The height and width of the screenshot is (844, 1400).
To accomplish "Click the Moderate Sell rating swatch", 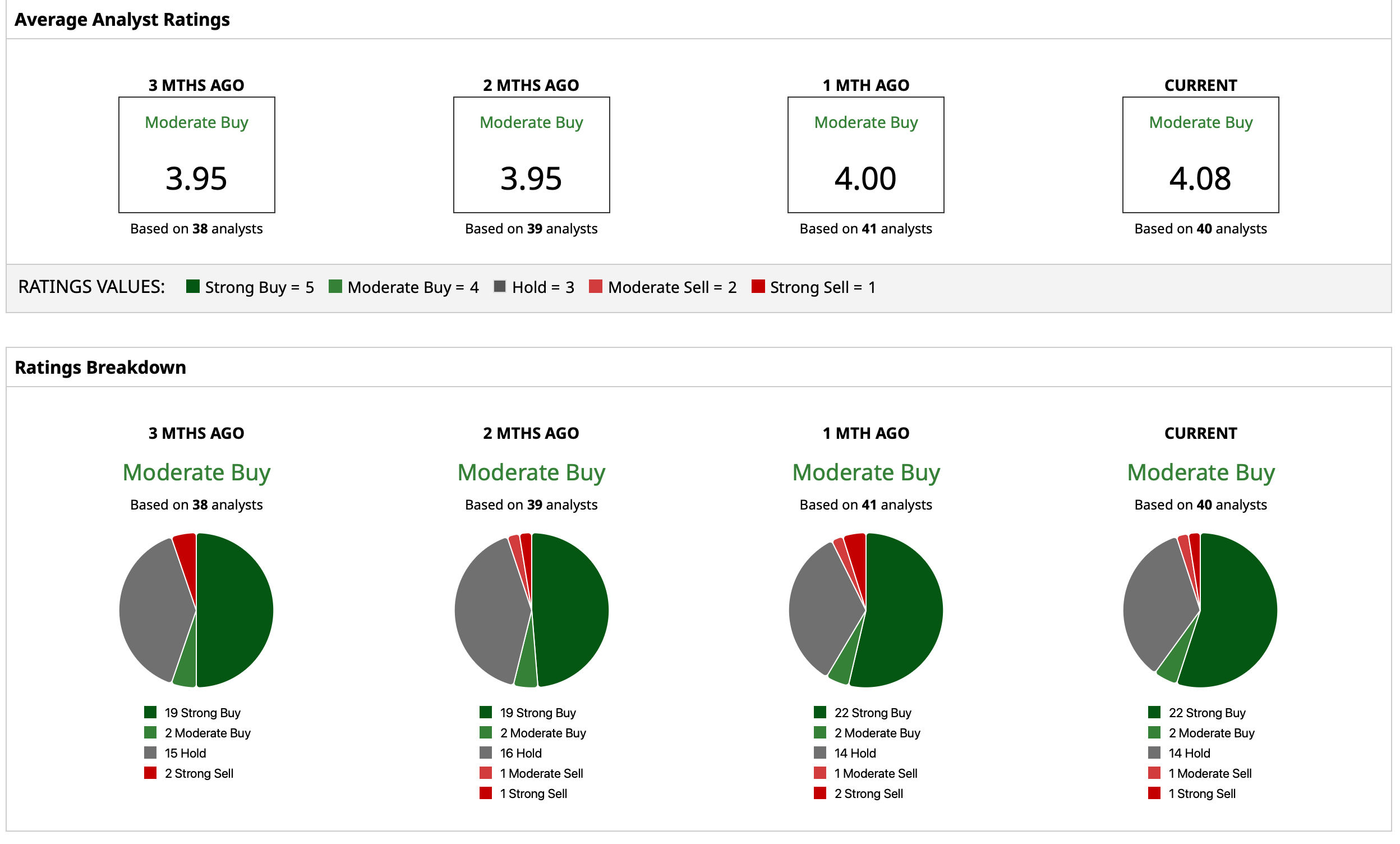I will click(x=596, y=286).
